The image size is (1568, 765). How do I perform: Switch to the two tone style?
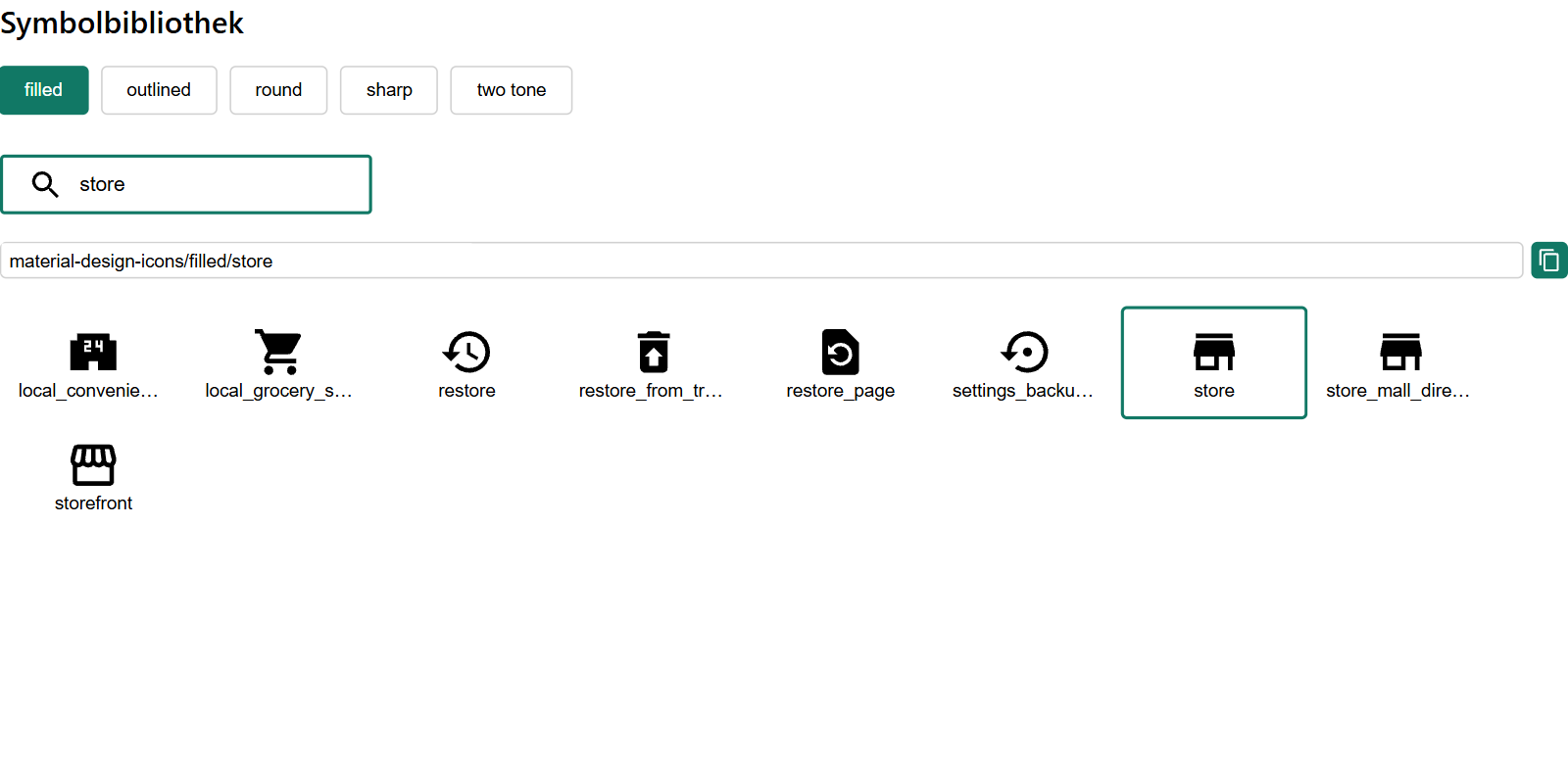(512, 90)
